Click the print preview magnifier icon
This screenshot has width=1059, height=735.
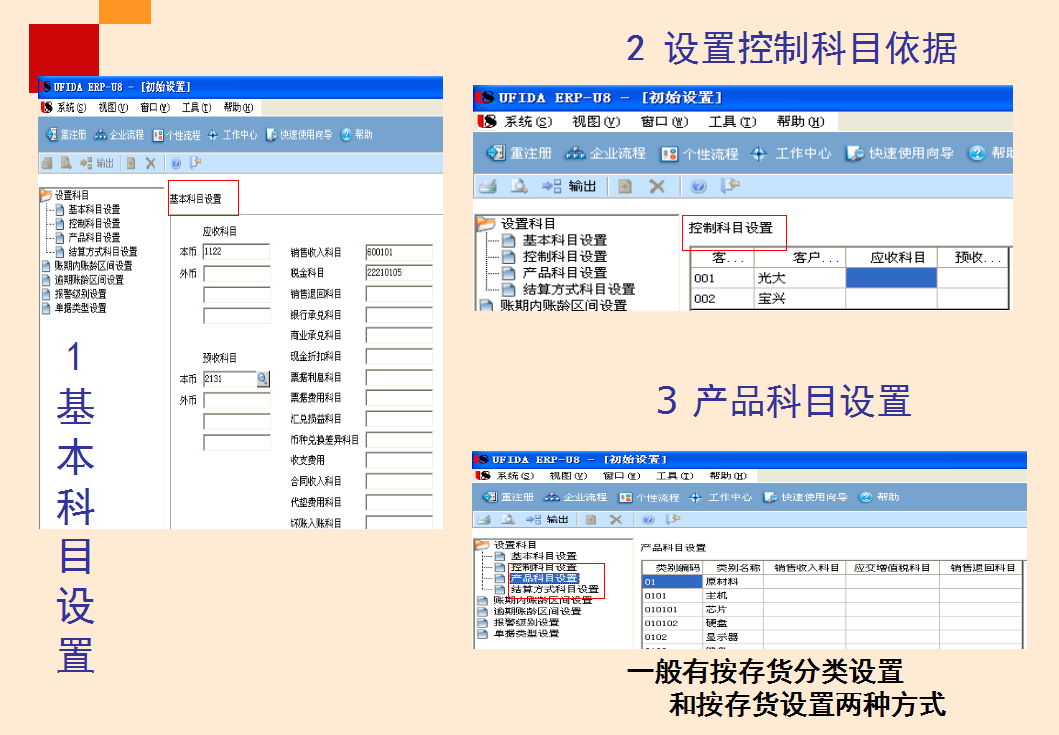click(67, 162)
